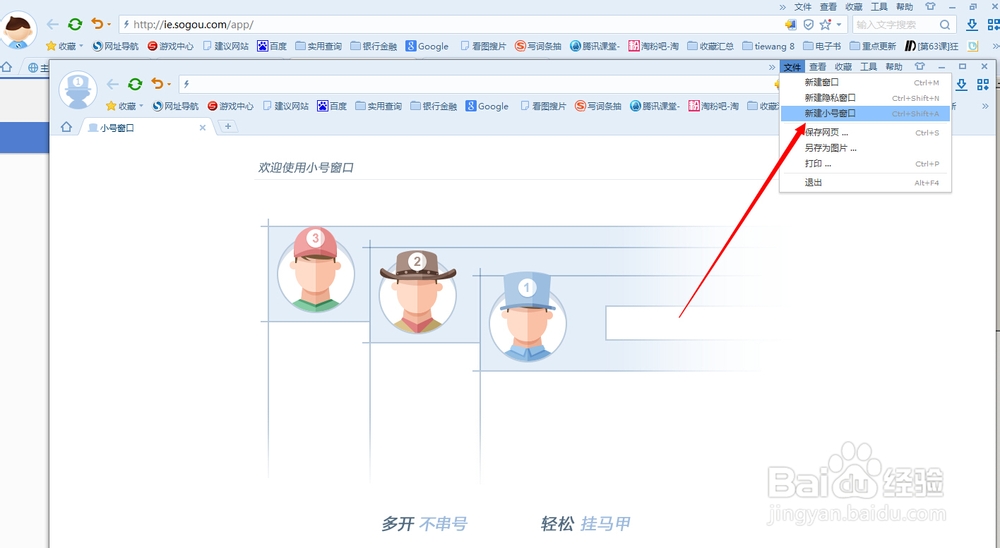Open the apps grid icon in the 小号窗口 window
1000x548 pixels.
pyautogui.click(x=983, y=84)
